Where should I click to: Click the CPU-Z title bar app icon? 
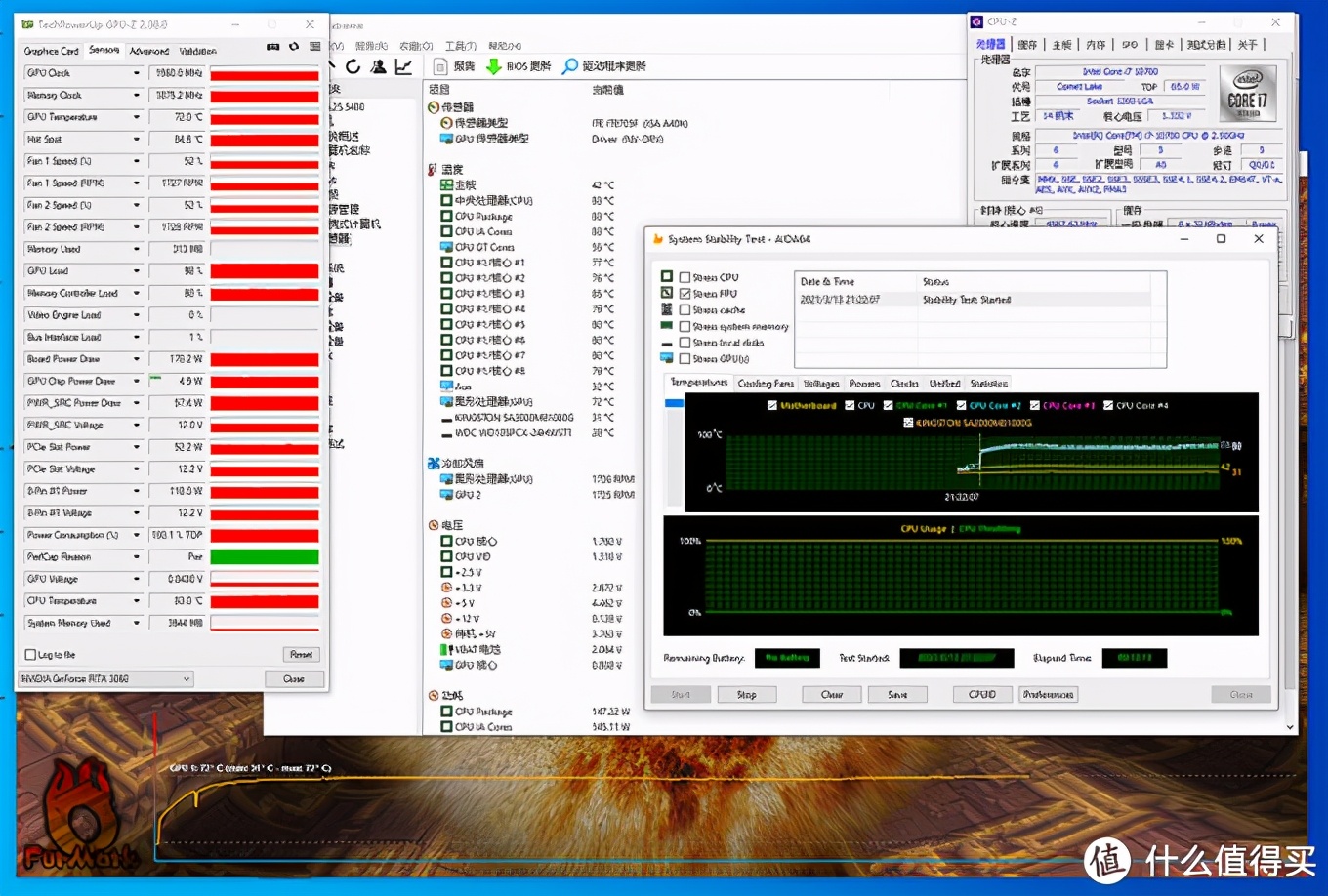[x=976, y=21]
